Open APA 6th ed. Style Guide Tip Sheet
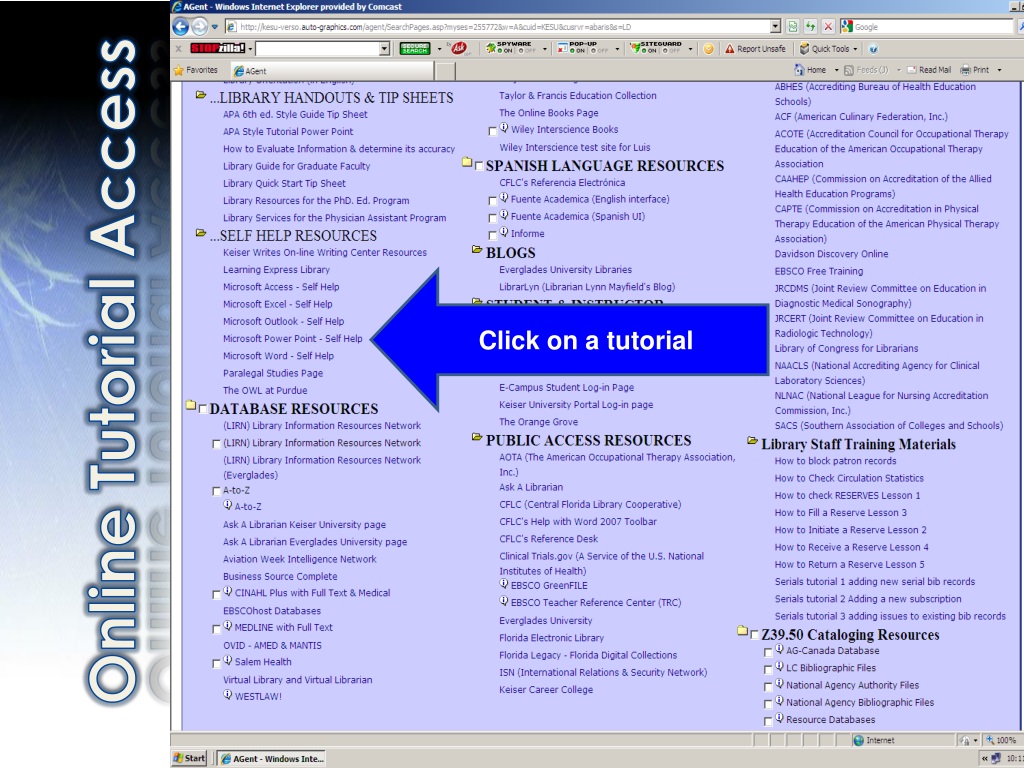This screenshot has height=768, width=1024. tap(295, 114)
